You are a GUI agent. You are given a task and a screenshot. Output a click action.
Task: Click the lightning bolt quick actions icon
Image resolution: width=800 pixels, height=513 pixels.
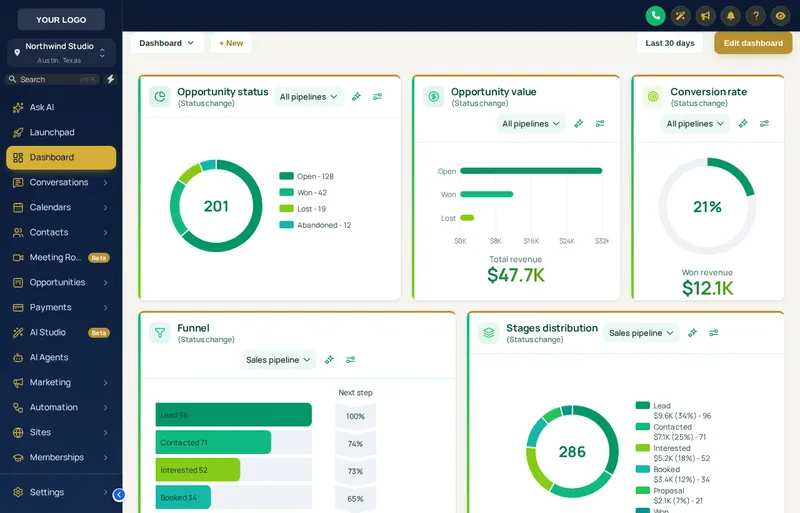pos(110,79)
